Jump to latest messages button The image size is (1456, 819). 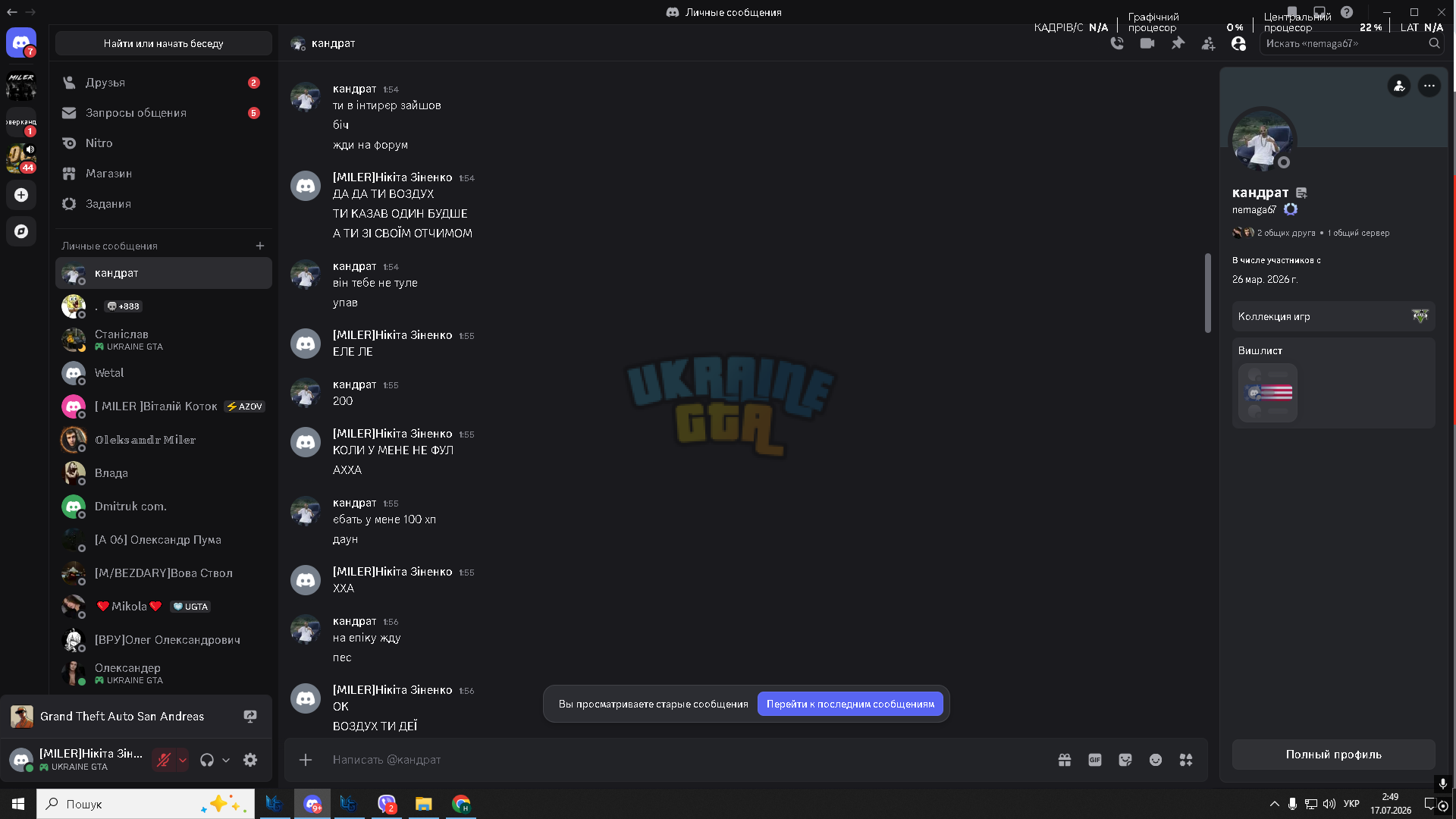click(850, 704)
